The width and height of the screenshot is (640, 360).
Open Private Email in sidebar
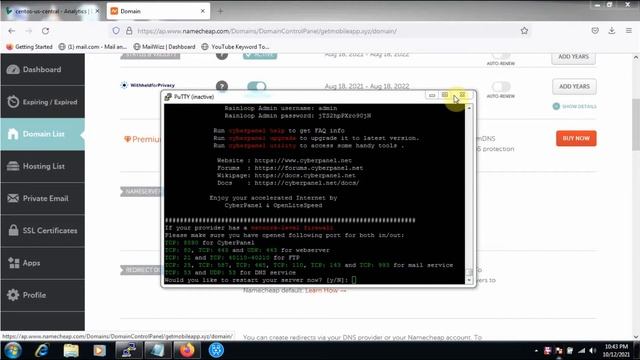coord(42,198)
